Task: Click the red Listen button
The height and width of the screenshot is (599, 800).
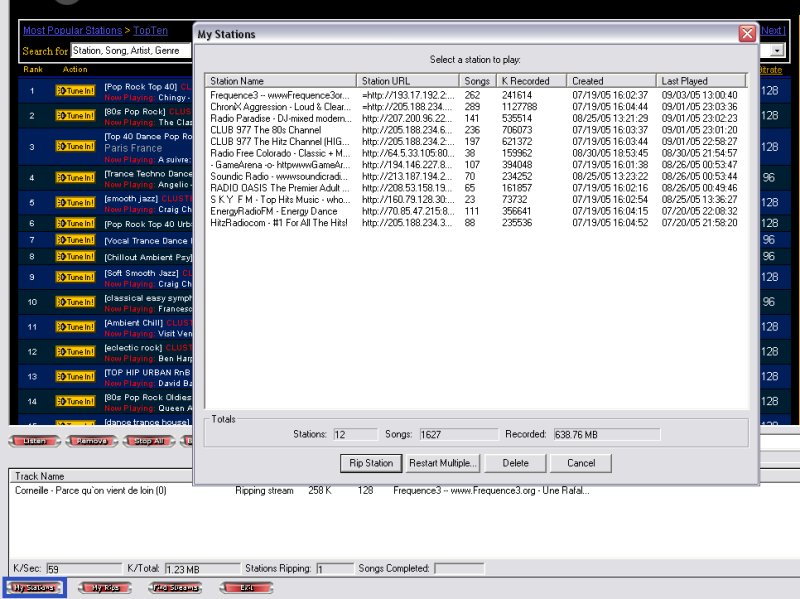Action: pos(35,441)
